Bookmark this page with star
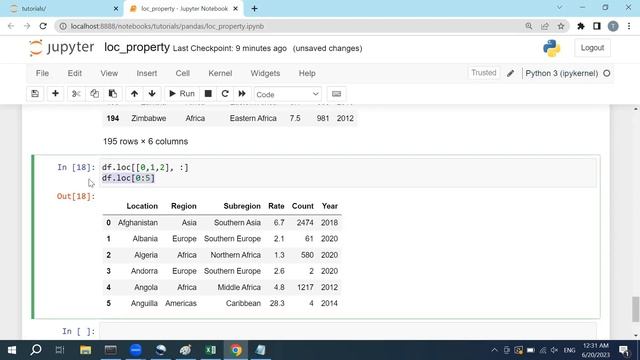 tap(561, 26)
